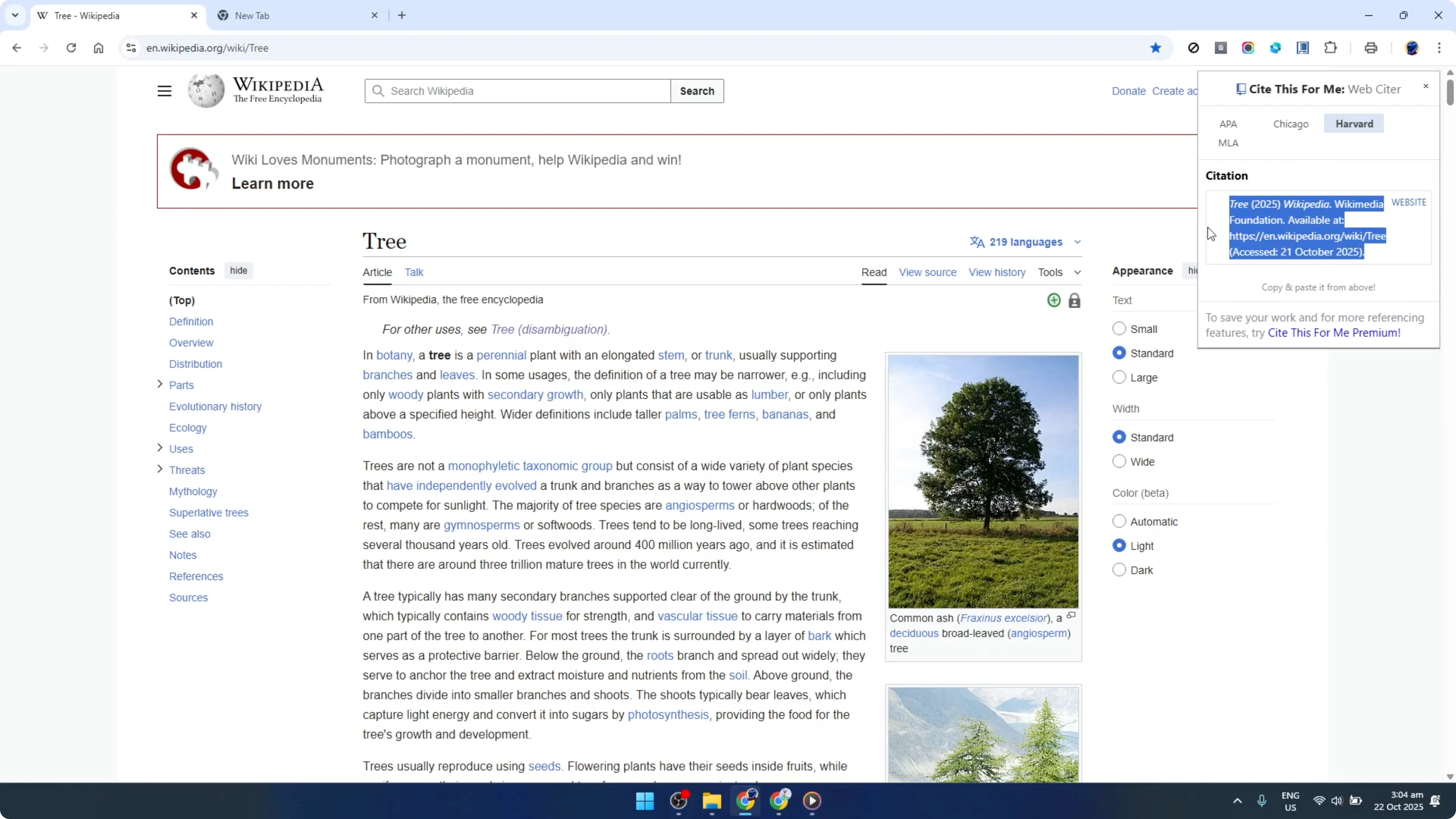Click the Home button in the toolbar
This screenshot has height=819, width=1456.
click(x=99, y=48)
